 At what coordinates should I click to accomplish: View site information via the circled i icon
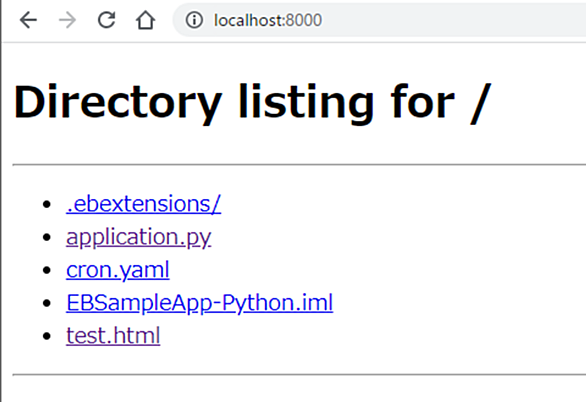pyautogui.click(x=194, y=20)
